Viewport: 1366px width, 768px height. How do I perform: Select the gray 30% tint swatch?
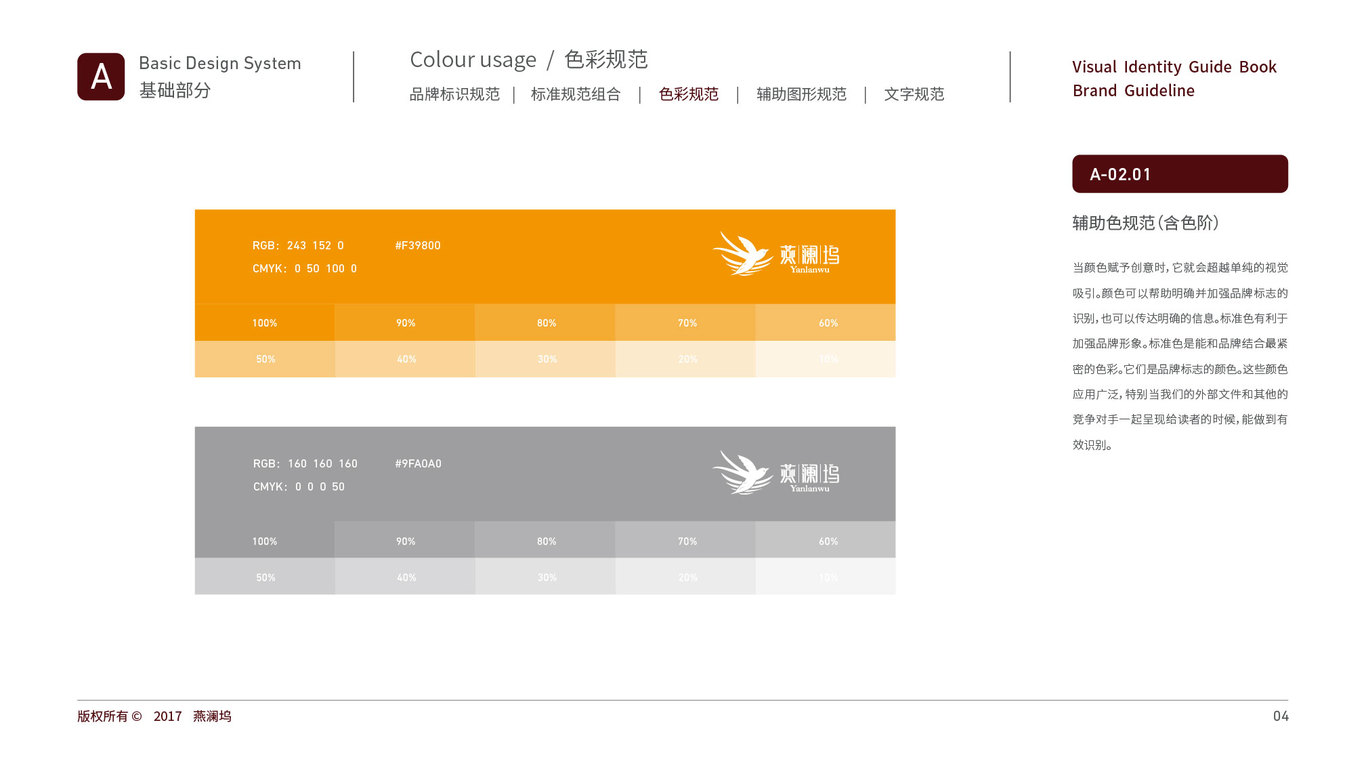(x=545, y=576)
